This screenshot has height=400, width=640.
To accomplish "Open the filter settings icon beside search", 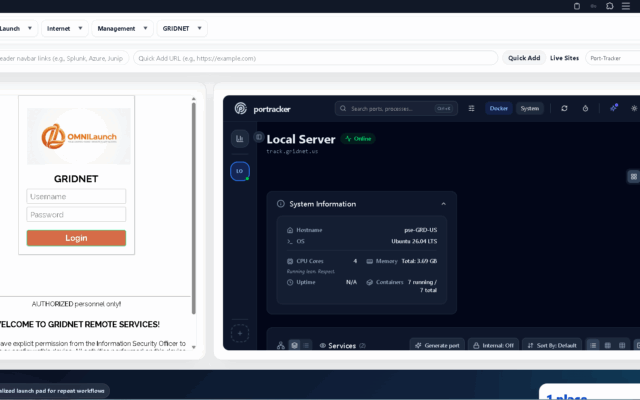I will click(471, 109).
